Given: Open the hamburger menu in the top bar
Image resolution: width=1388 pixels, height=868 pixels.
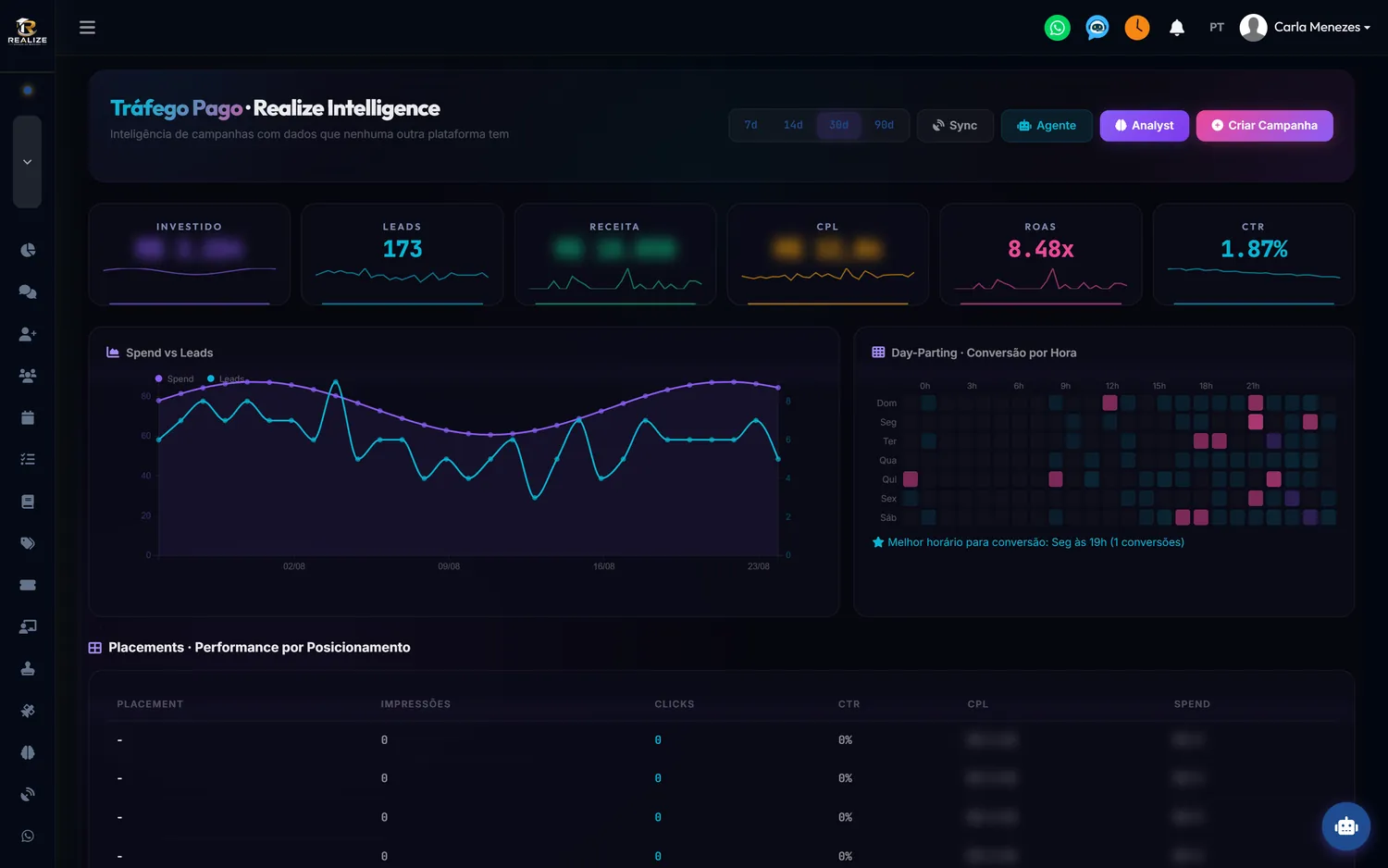Looking at the screenshot, I should point(87,28).
